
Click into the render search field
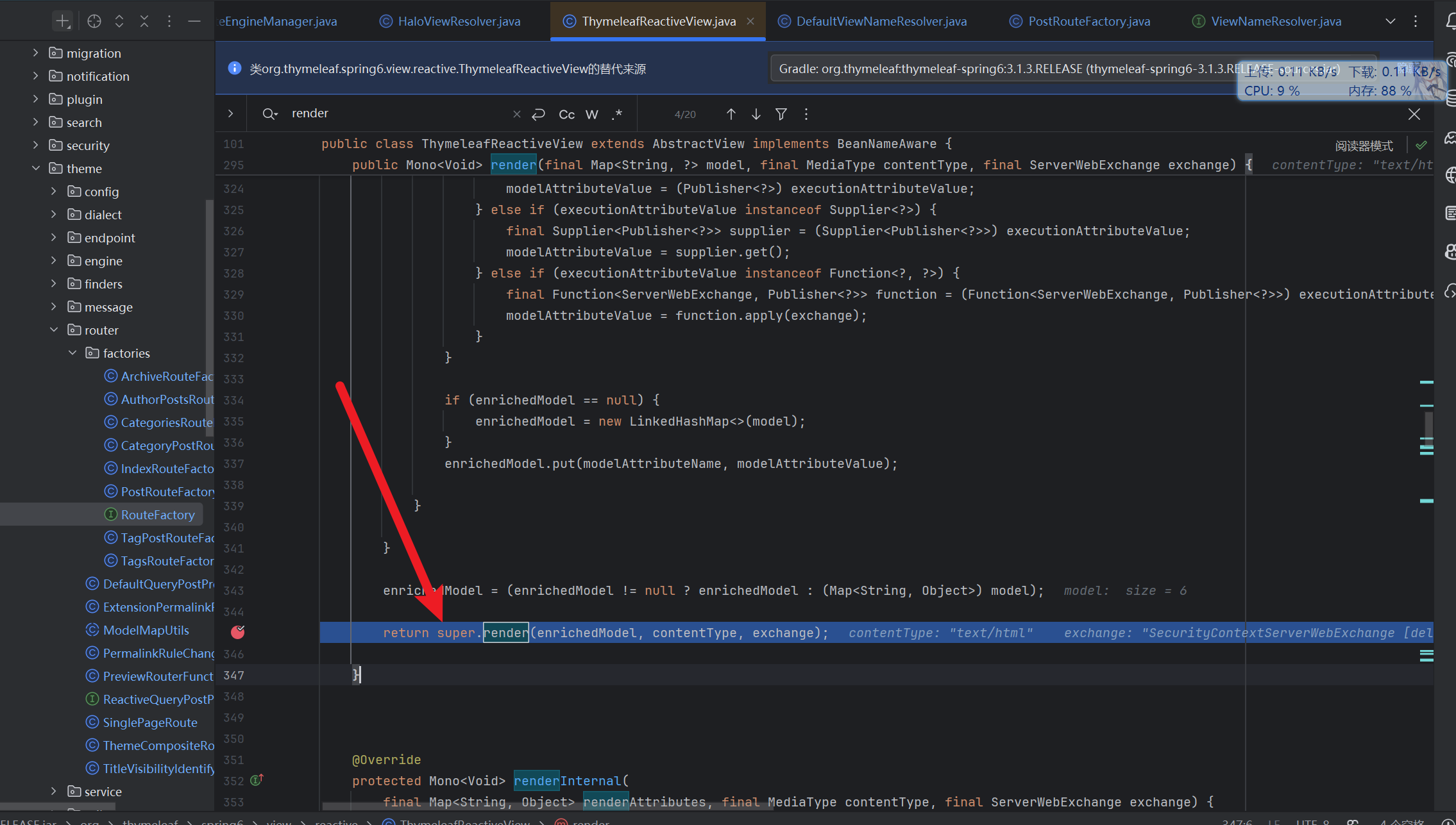[x=398, y=113]
